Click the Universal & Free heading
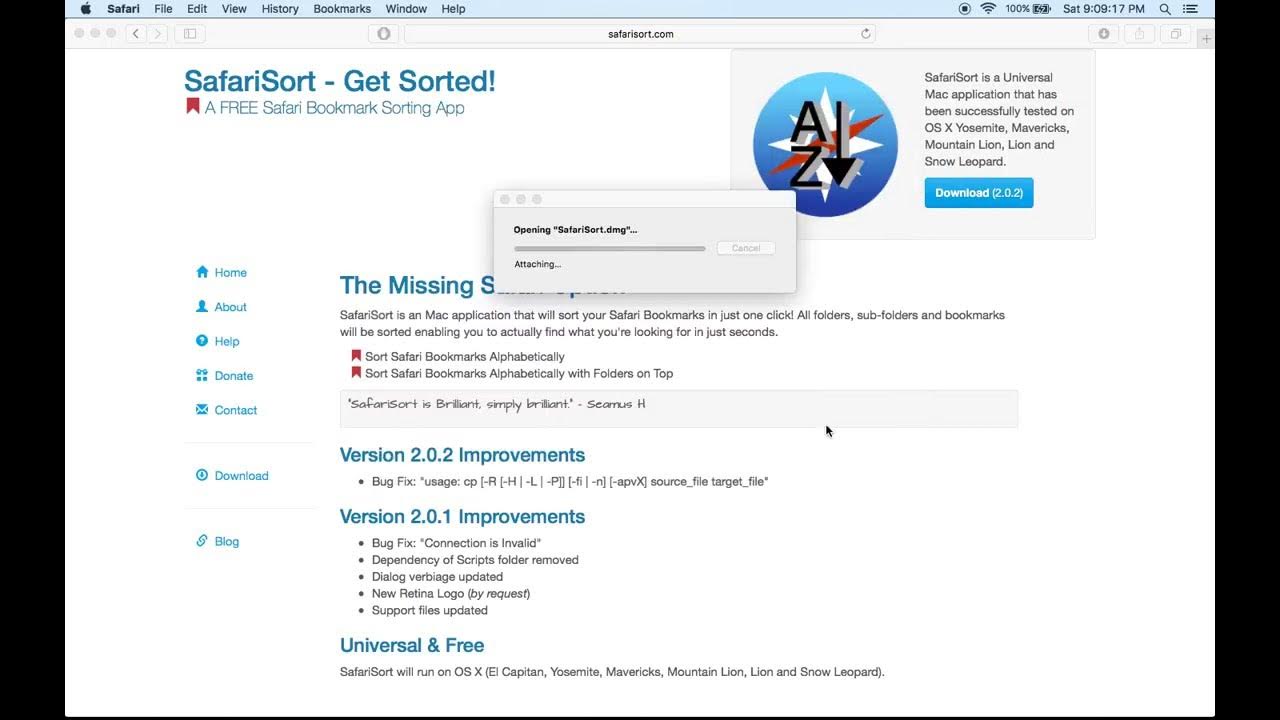Image resolution: width=1280 pixels, height=720 pixels. (412, 645)
